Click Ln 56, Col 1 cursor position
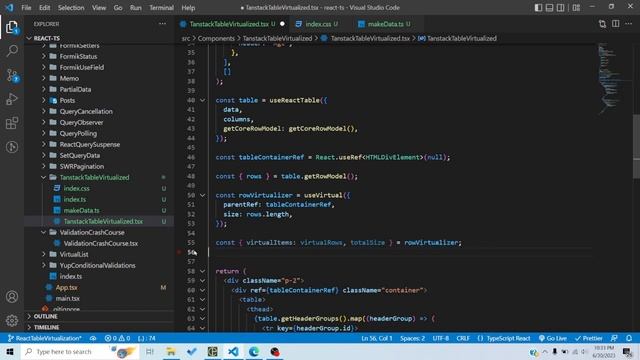The width and height of the screenshot is (640, 360). tap(376, 338)
